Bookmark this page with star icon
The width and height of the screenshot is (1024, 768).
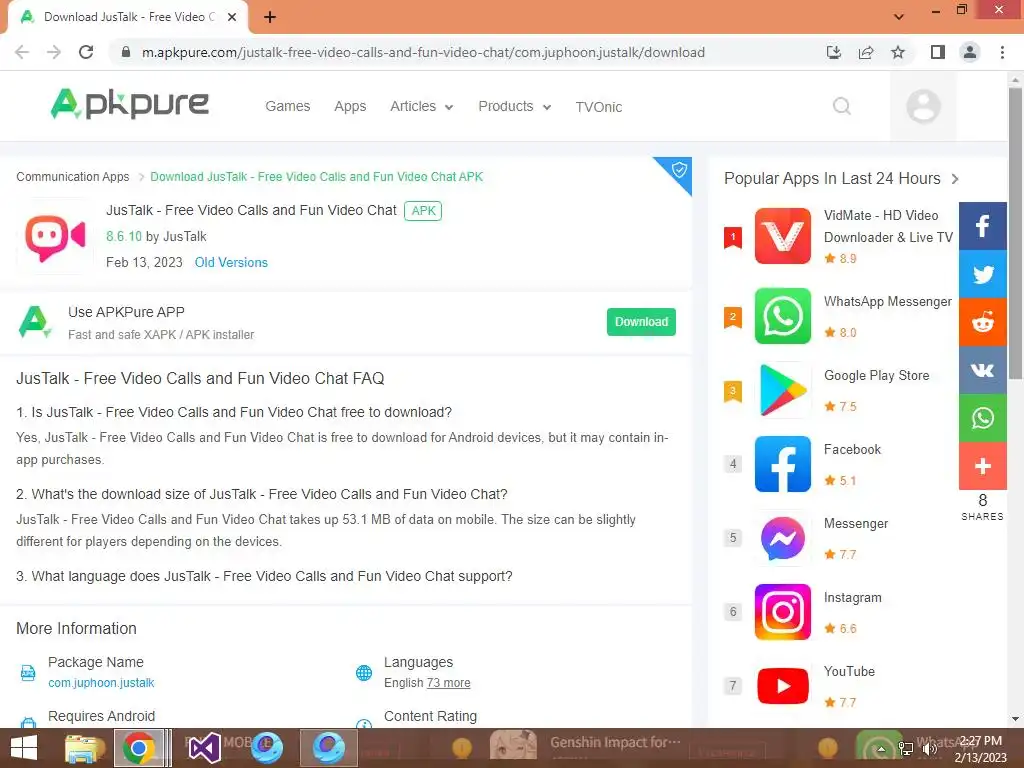point(898,52)
